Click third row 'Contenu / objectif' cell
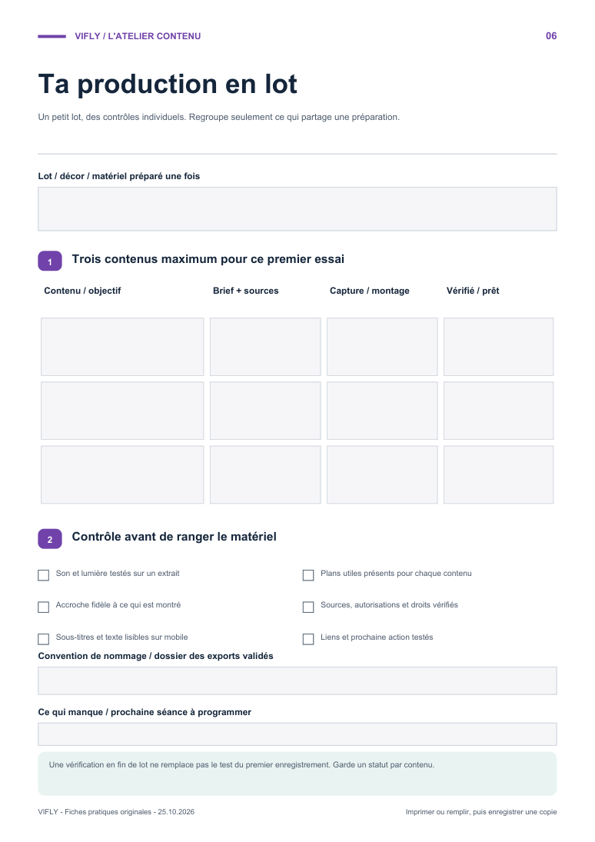The width and height of the screenshot is (595, 842). click(x=122, y=475)
